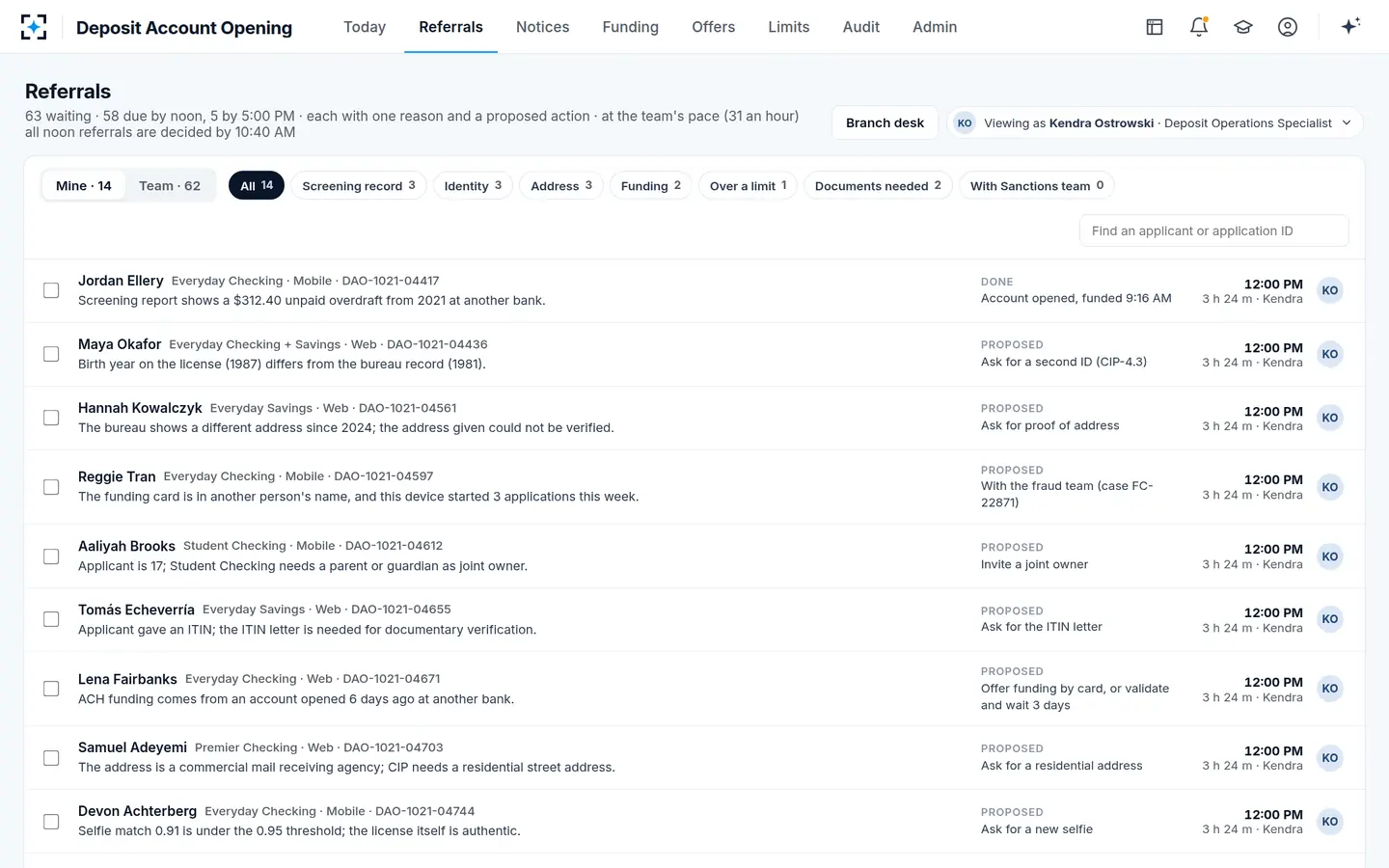Click the Branch desk button

coord(885,122)
